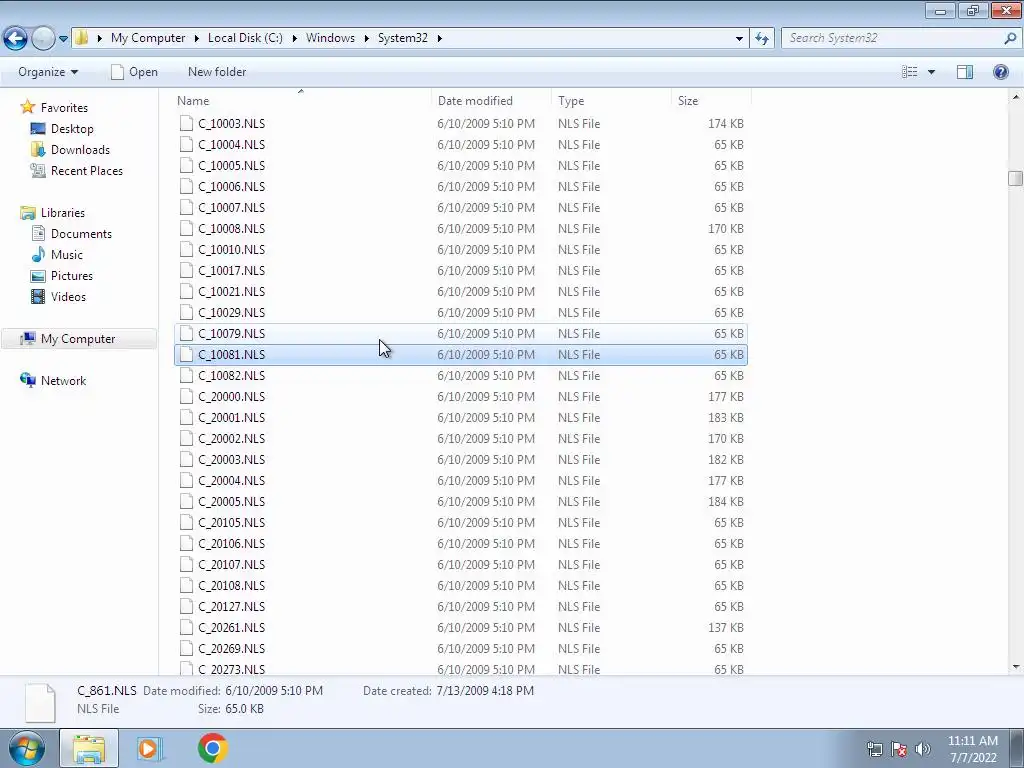Expand the address bar history dropdown

(x=739, y=38)
